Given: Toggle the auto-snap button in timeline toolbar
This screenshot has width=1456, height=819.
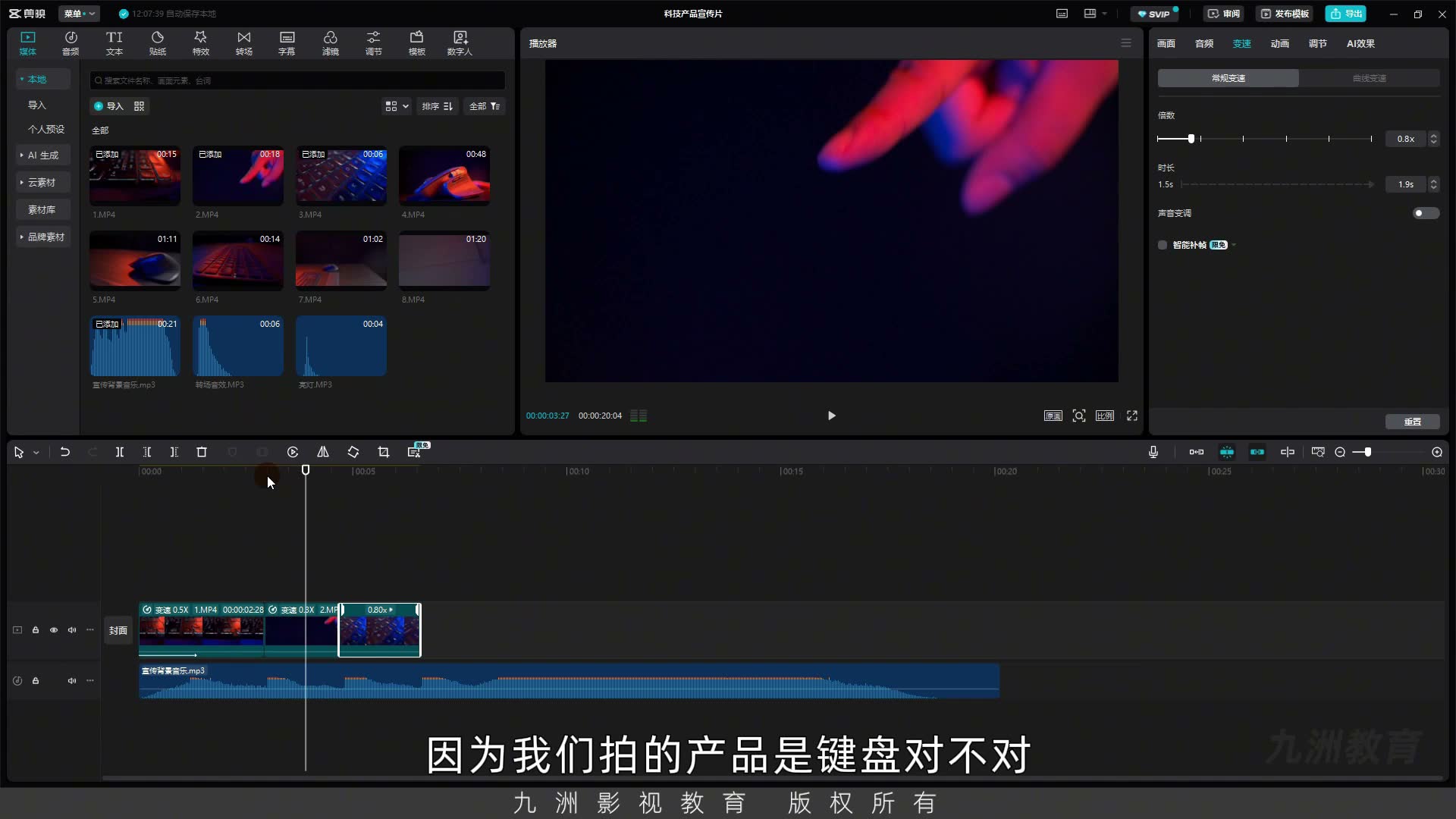Looking at the screenshot, I should pyautogui.click(x=1227, y=452).
